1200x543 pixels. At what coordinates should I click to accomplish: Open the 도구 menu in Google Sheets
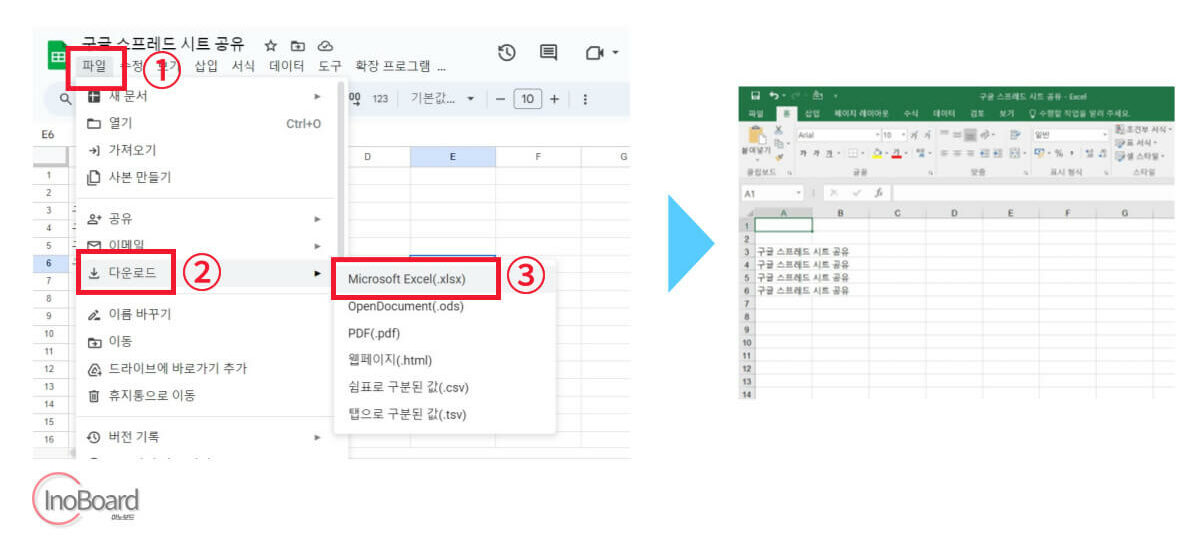click(330, 66)
